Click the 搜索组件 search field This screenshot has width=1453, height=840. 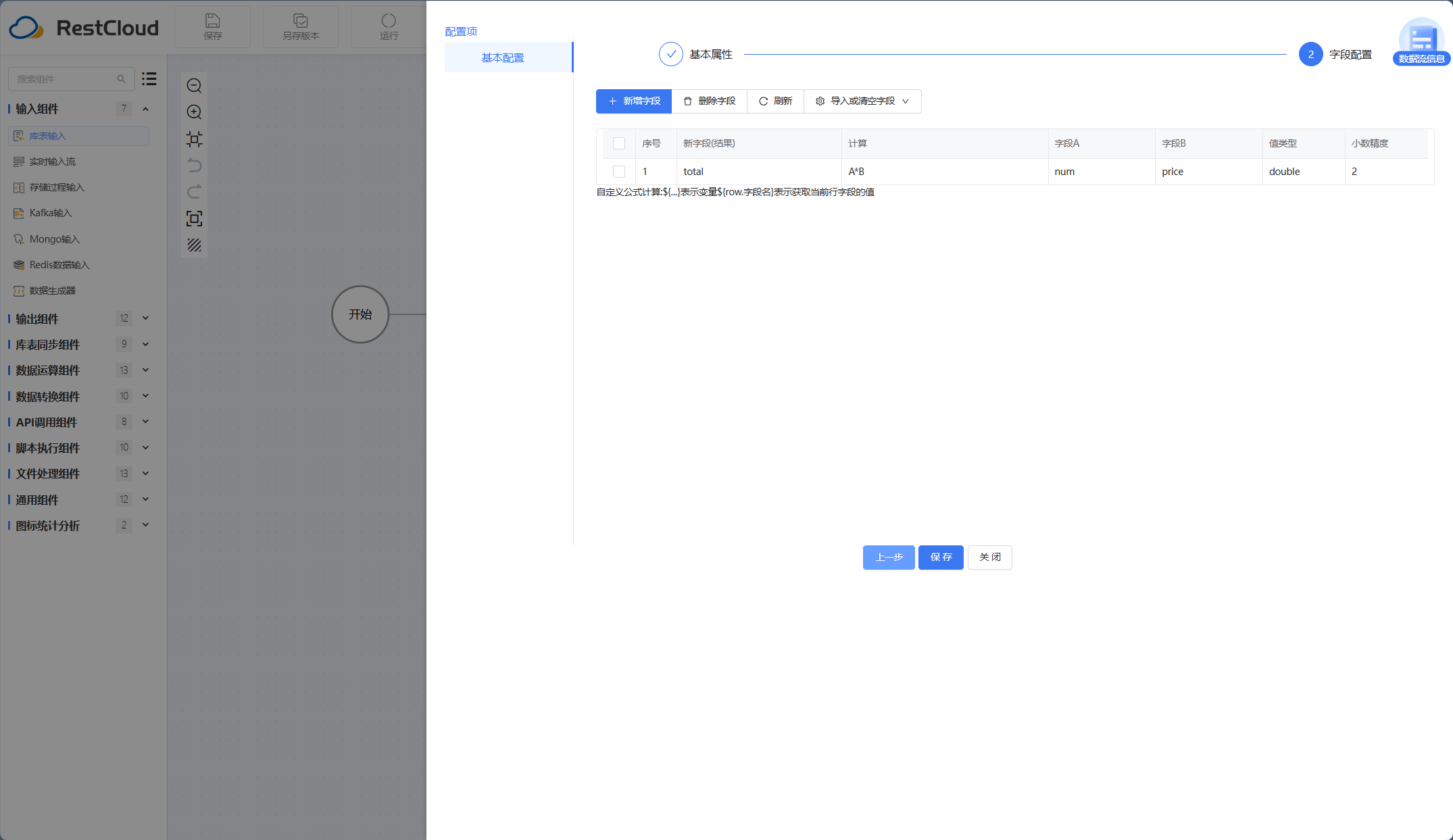[x=71, y=79]
